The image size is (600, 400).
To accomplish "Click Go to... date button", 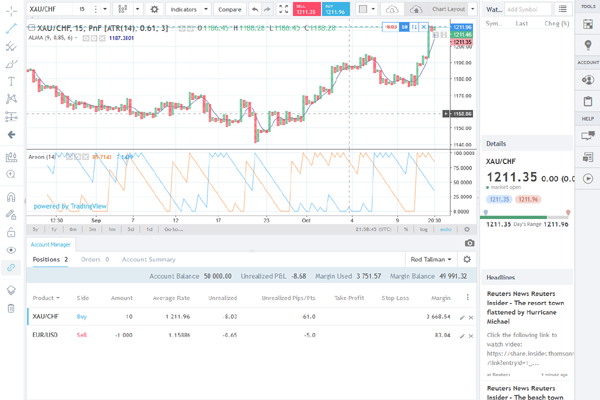I will (x=174, y=229).
